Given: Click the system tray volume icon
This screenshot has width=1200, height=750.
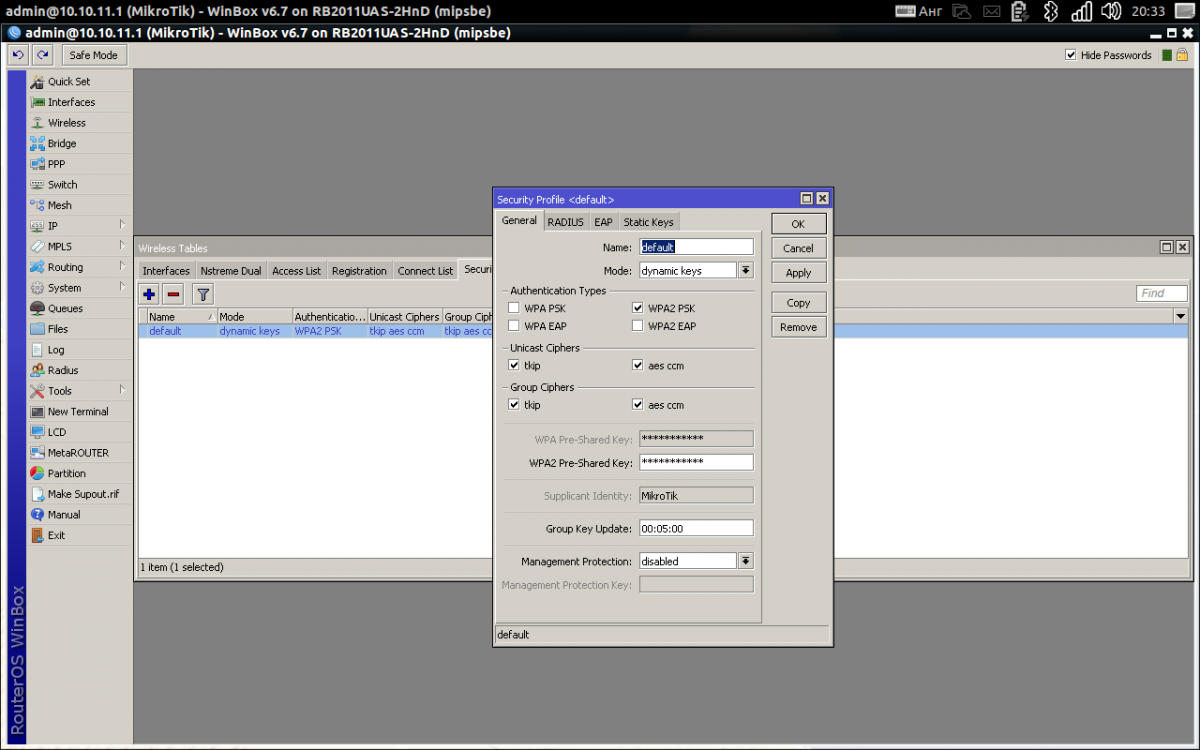Looking at the screenshot, I should pos(1111,11).
